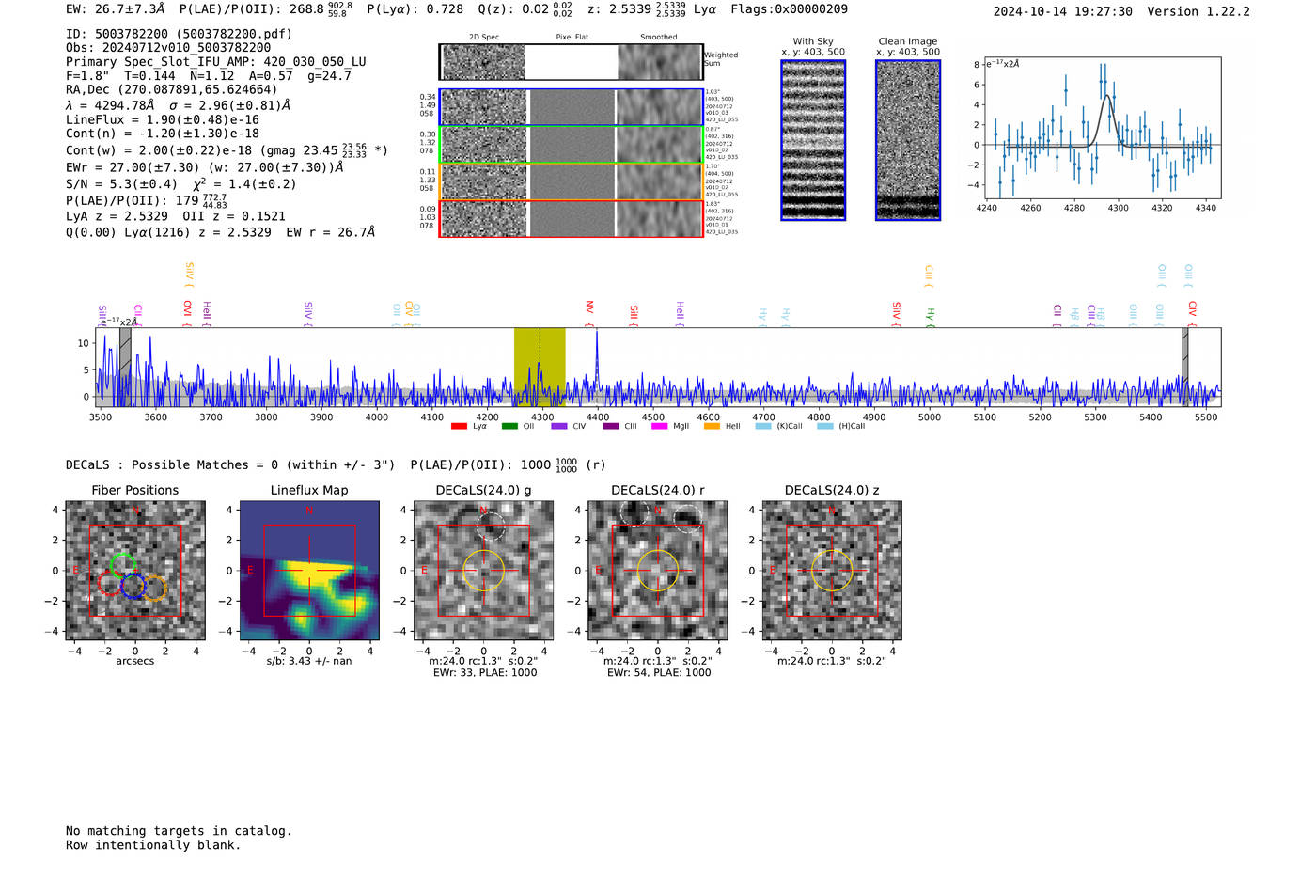
Task: Select the blue-bordered 2D spectrum fiber row
Action: pos(571,107)
